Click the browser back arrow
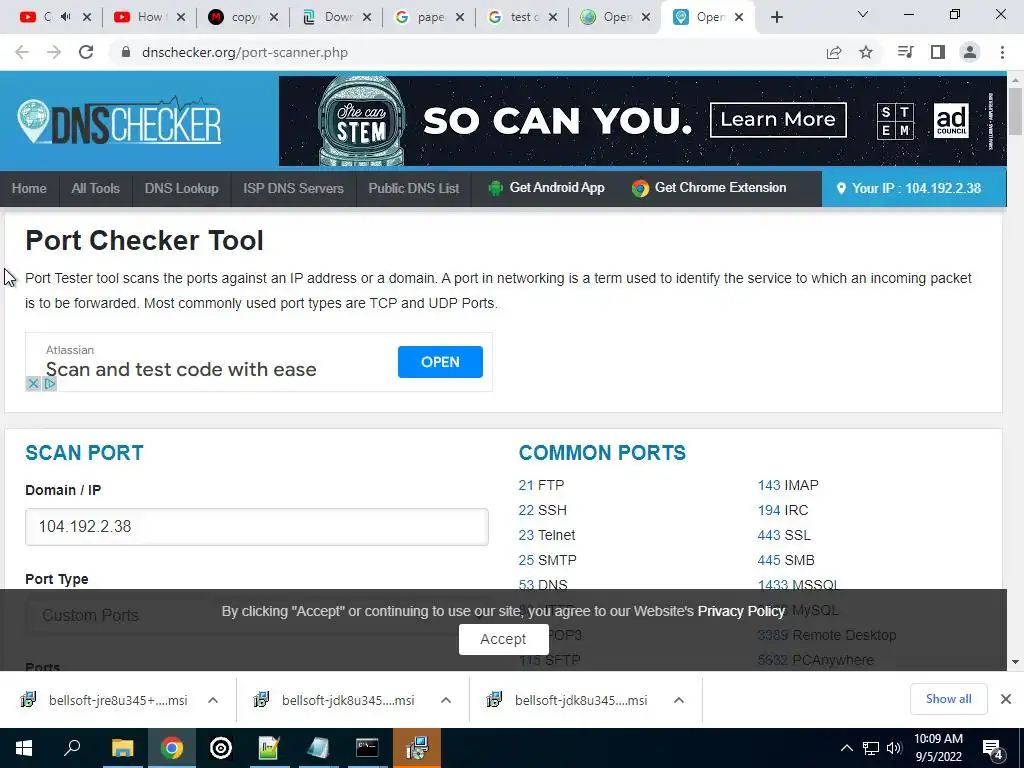 22,52
